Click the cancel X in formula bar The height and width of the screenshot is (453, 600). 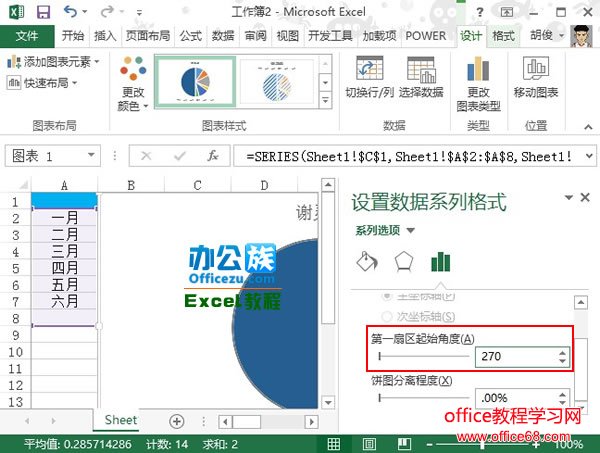tap(146, 156)
